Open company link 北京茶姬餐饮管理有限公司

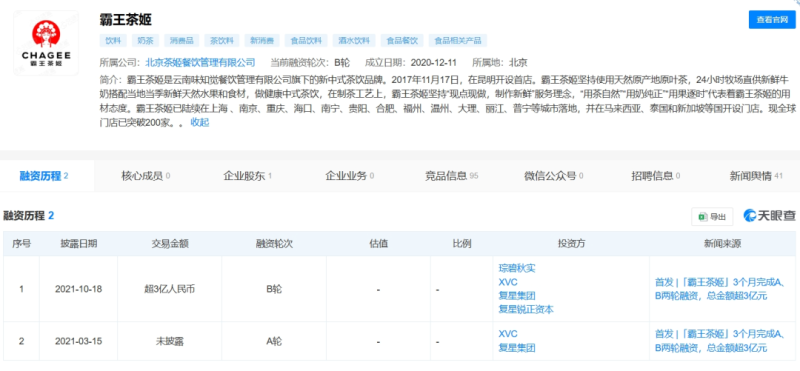[201, 63]
